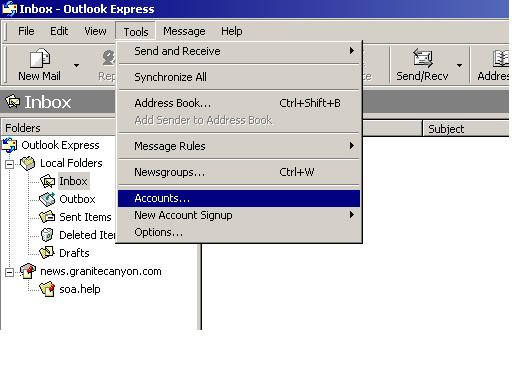Expand the New Account Signup submenu arrow
Viewport: 512px width, 384px height.
352,215
